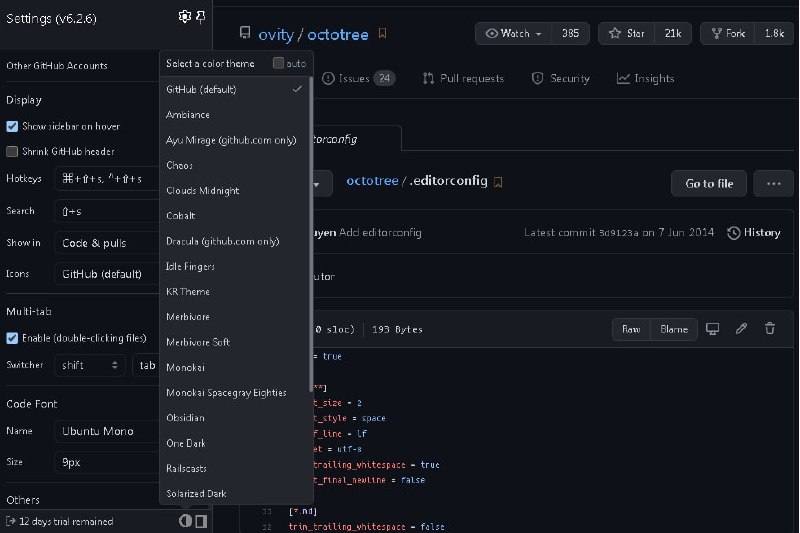Pick the Obsidian theme

pyautogui.click(x=235, y=418)
